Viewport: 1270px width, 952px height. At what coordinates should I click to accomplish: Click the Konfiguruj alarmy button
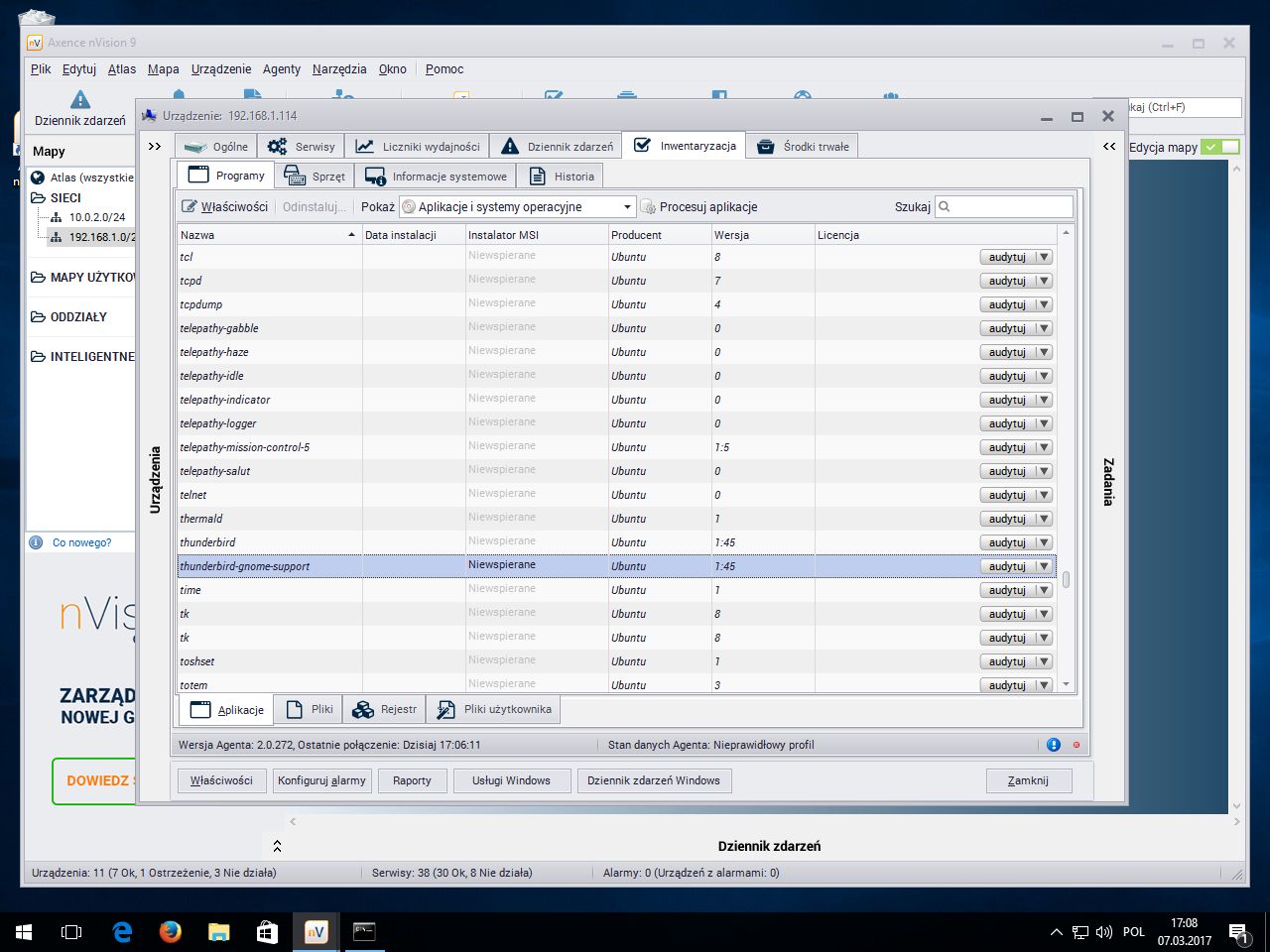coord(321,780)
